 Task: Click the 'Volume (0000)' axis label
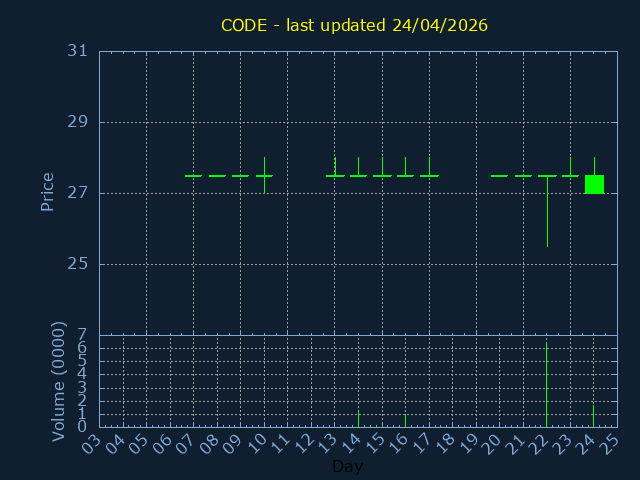59,380
